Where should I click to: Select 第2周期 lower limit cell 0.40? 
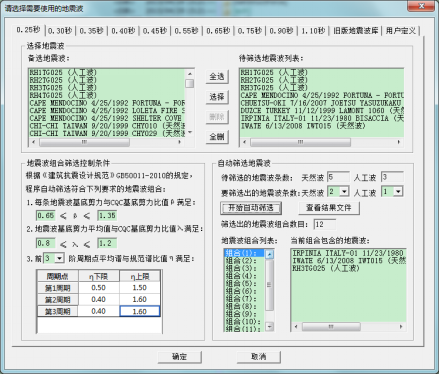point(99,299)
